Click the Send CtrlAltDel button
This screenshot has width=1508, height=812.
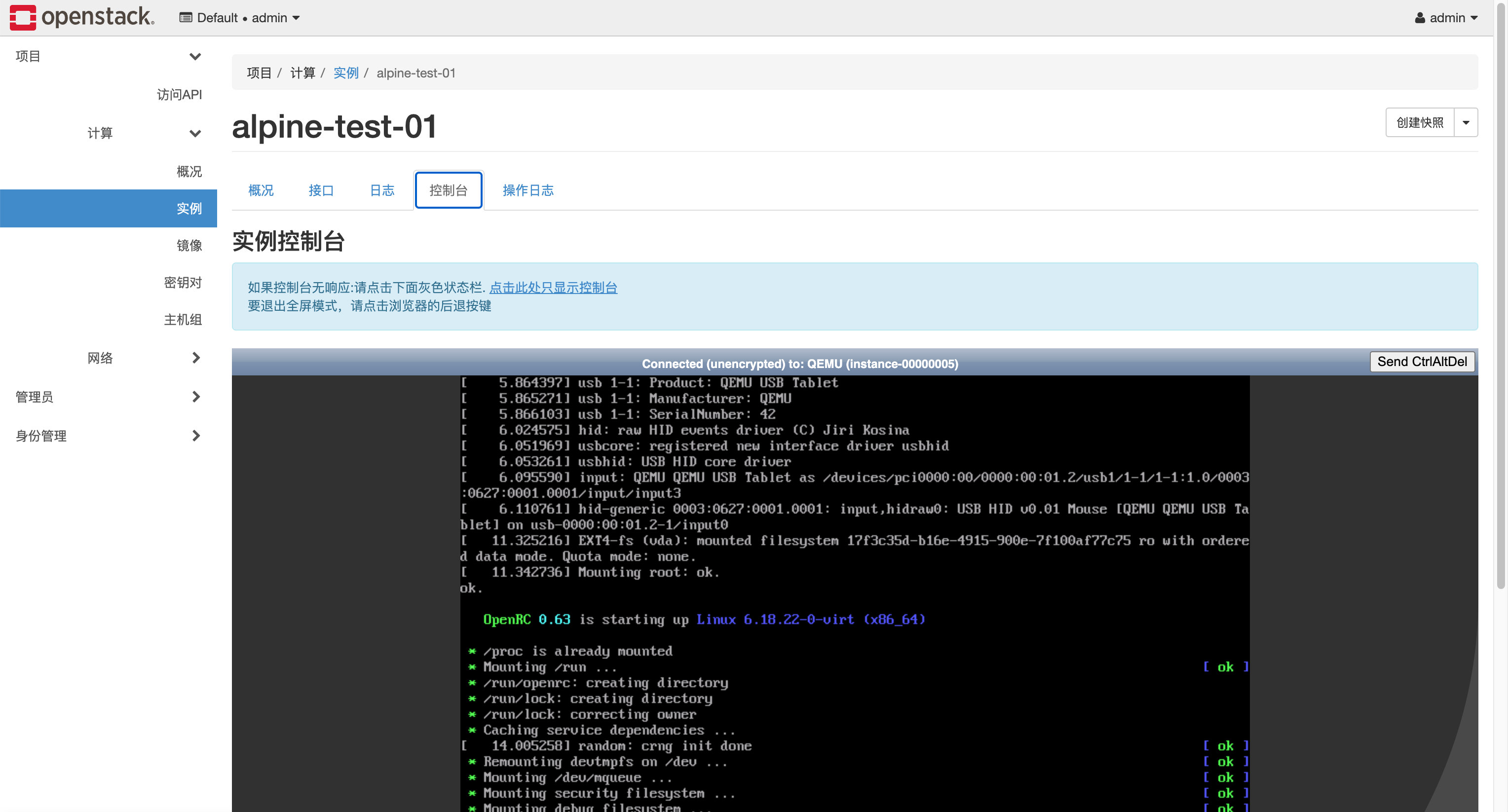pyautogui.click(x=1422, y=362)
